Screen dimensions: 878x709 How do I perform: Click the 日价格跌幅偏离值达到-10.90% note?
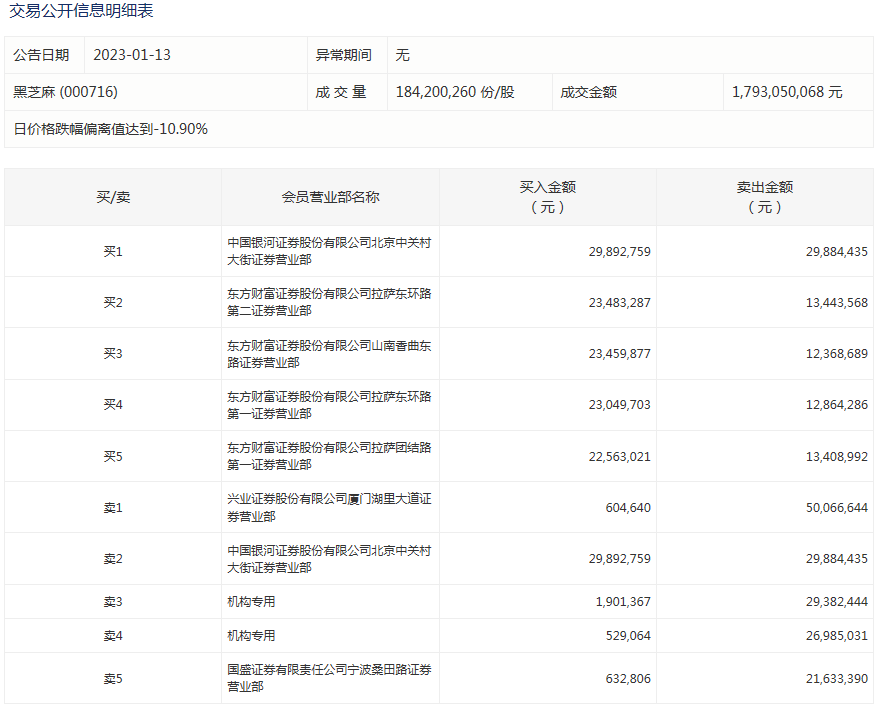click(111, 129)
